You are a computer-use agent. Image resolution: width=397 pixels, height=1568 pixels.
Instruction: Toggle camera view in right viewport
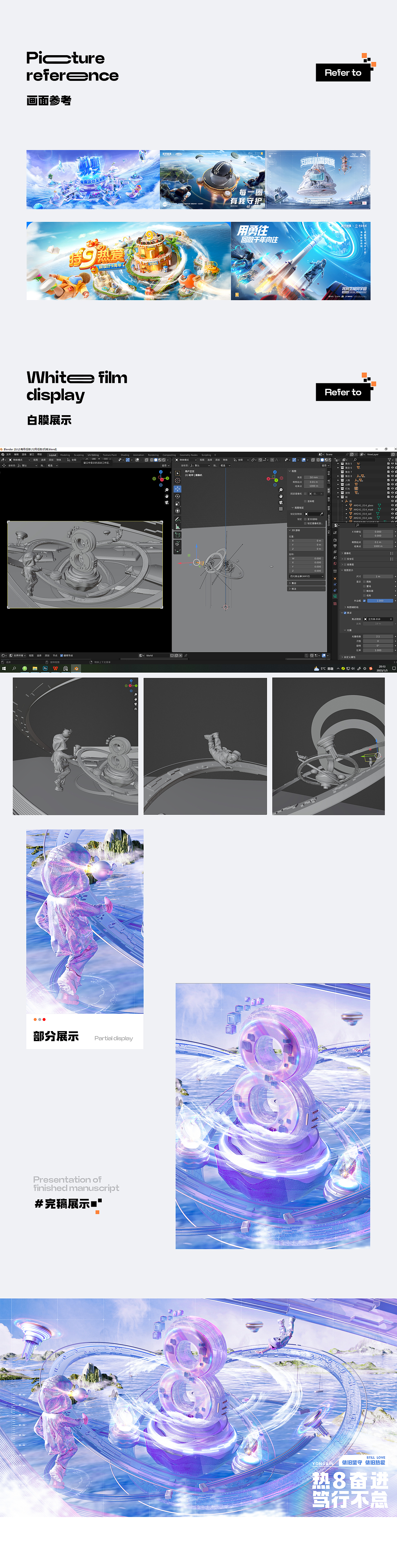point(281,502)
